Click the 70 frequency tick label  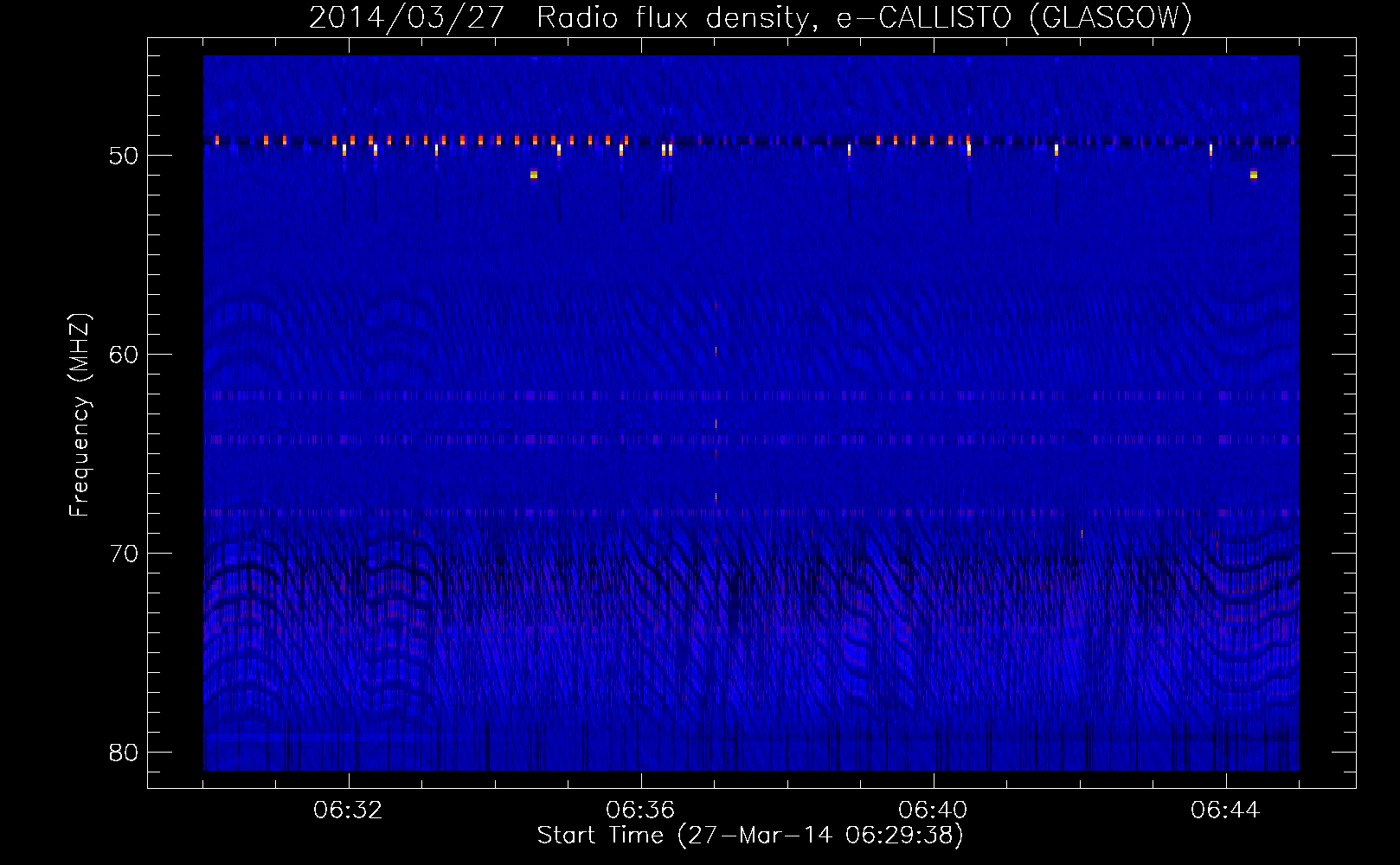[124, 554]
